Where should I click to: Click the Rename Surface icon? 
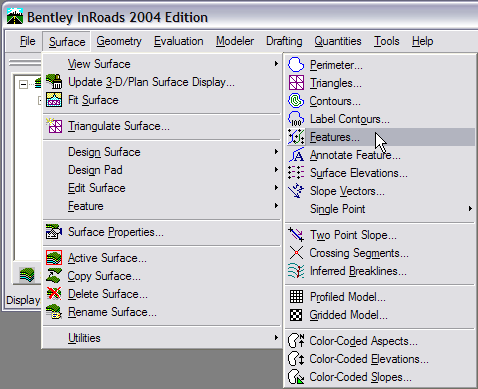(x=54, y=312)
